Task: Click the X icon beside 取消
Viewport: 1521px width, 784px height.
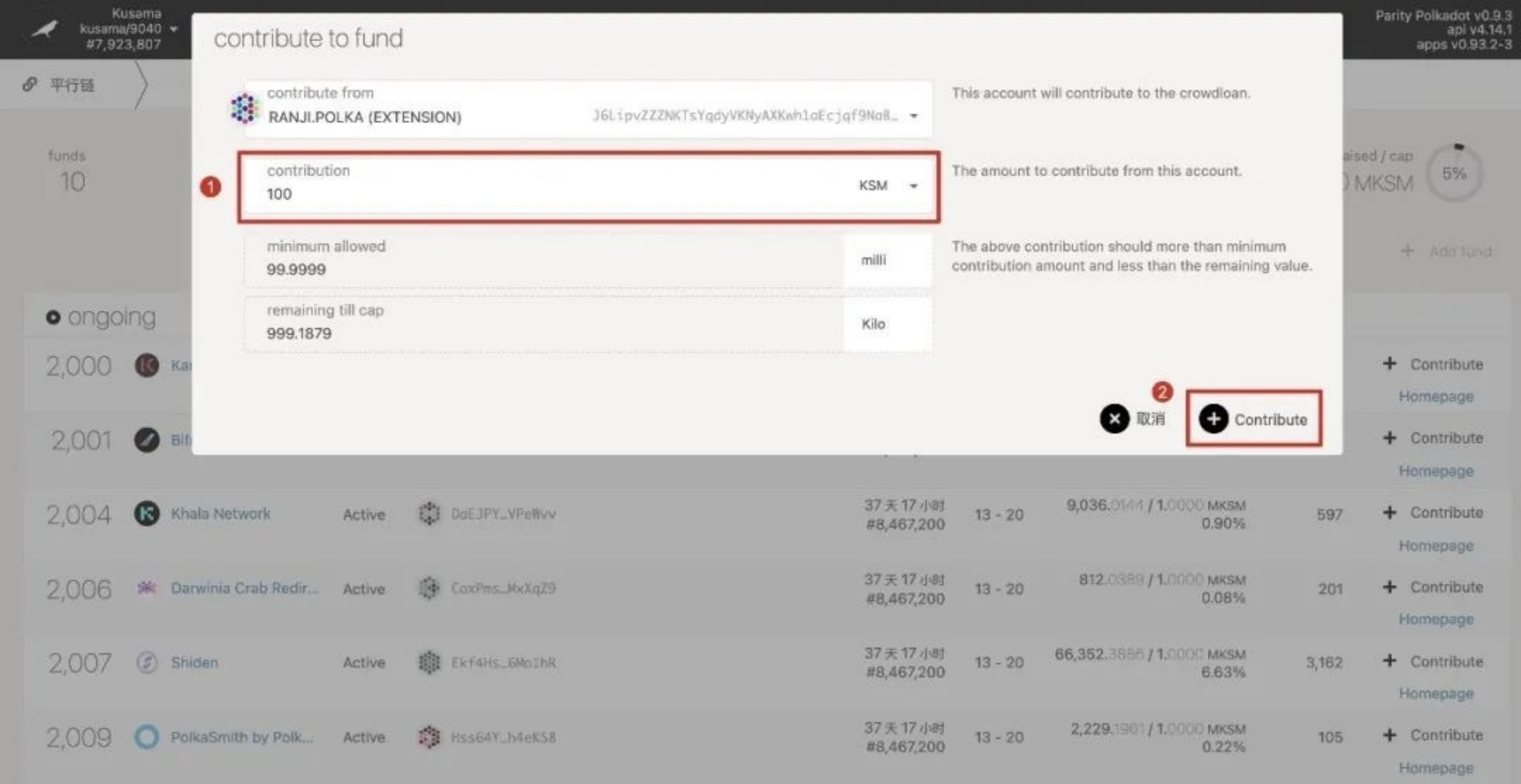Action: [1114, 419]
